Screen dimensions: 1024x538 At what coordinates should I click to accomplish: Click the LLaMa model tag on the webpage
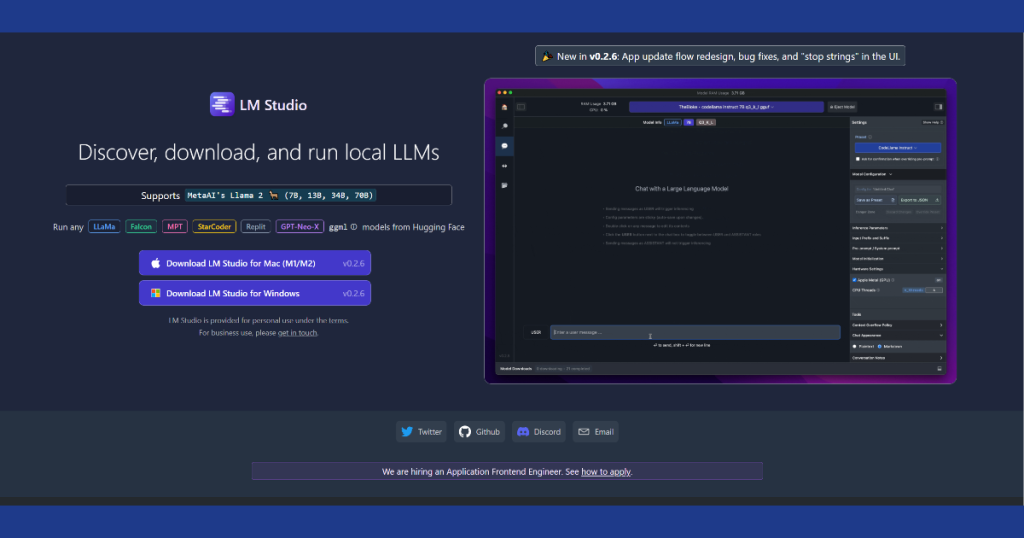(x=104, y=227)
